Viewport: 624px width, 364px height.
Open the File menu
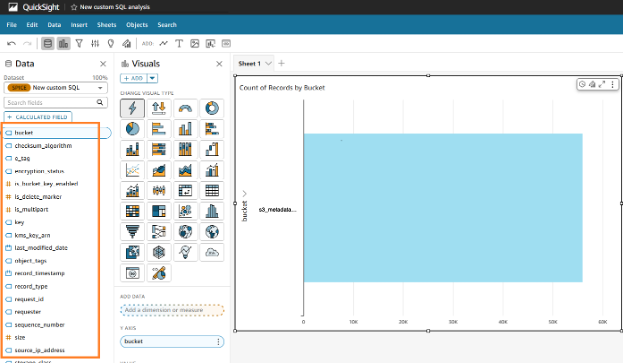point(12,25)
